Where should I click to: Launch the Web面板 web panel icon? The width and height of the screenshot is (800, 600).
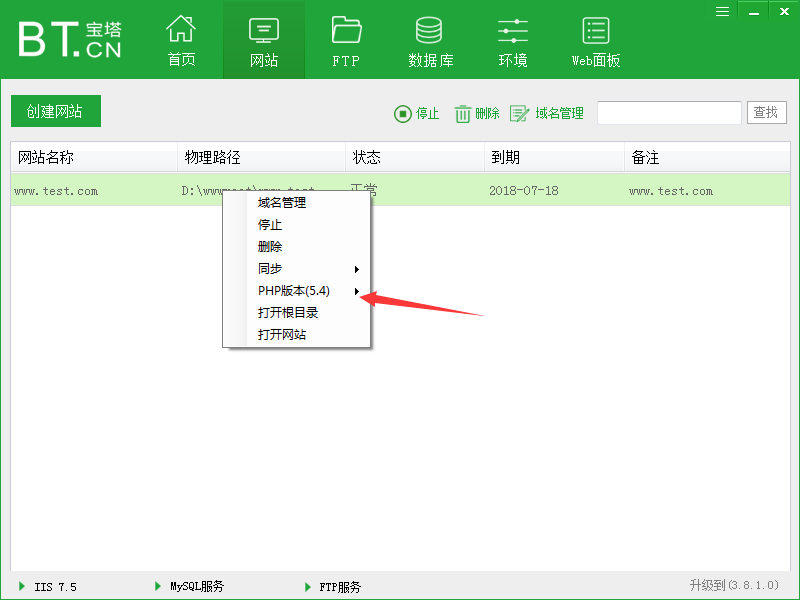pyautogui.click(x=595, y=38)
